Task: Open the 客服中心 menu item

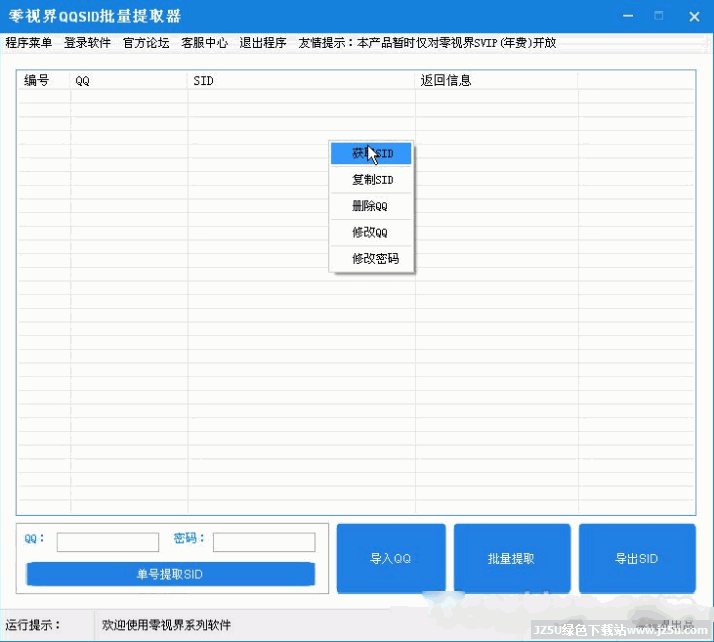Action: tap(204, 43)
